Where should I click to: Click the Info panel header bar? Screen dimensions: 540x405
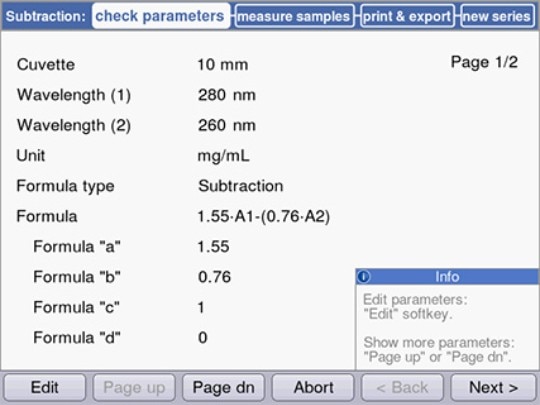[447, 277]
